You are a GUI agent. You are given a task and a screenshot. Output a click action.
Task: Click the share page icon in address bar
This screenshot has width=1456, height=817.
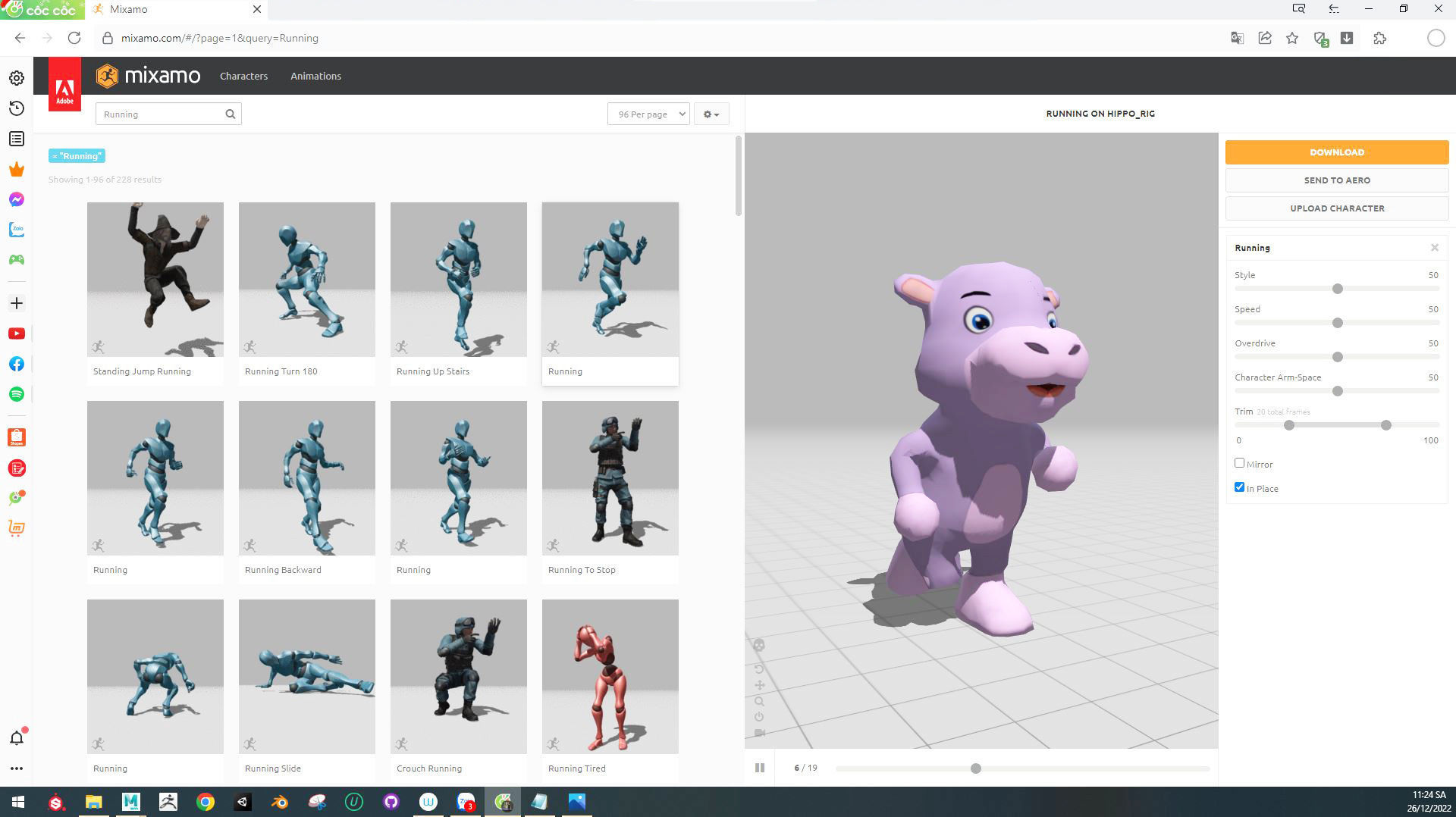pos(1265,38)
